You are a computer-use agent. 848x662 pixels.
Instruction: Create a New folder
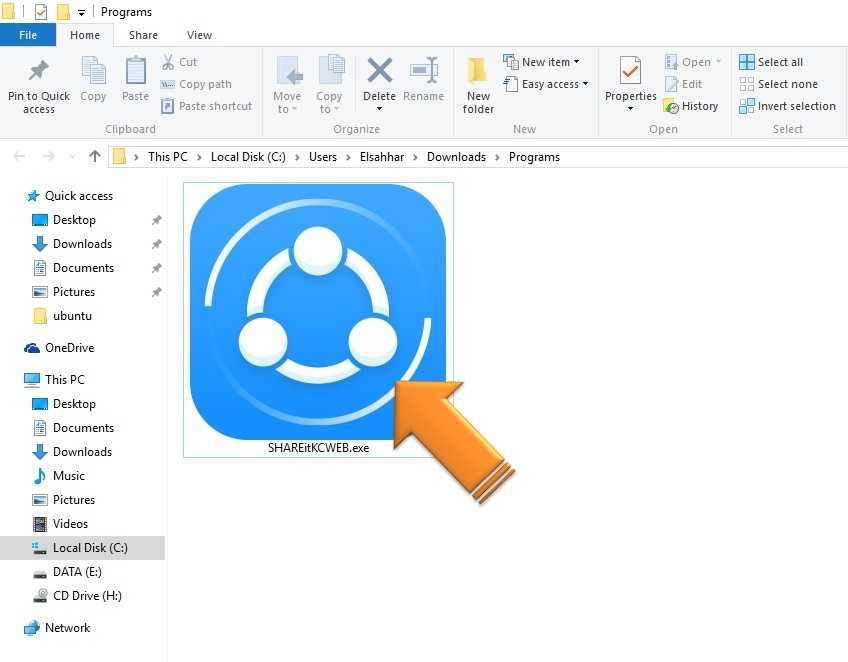coord(478,85)
